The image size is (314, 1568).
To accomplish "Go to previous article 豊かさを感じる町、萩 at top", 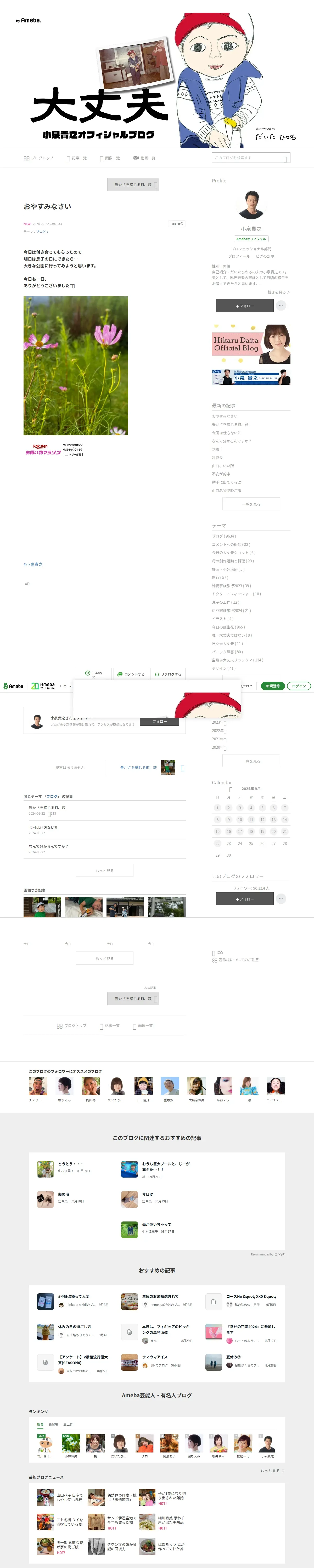I will tap(133, 185).
